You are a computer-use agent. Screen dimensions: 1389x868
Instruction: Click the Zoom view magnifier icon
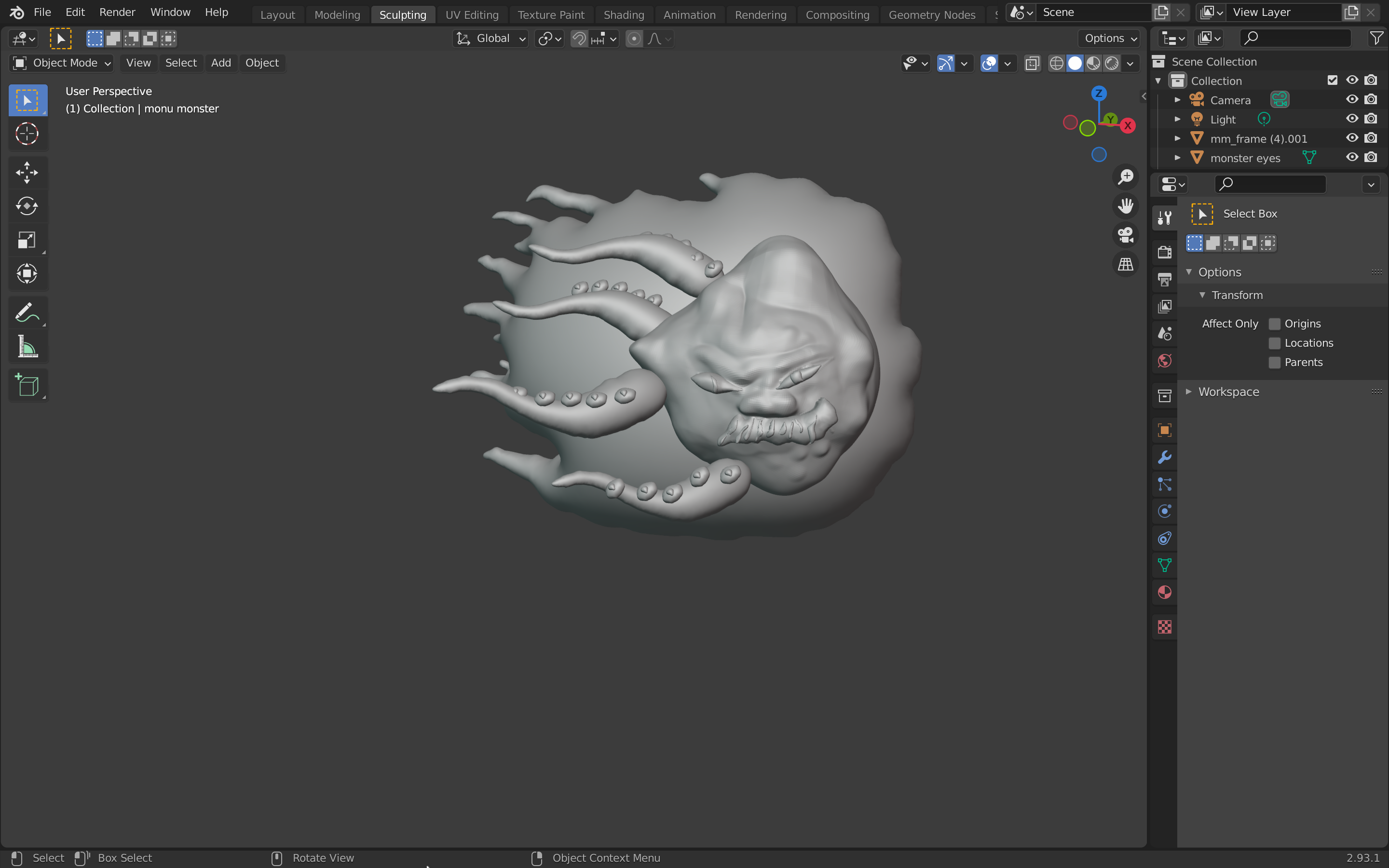1126,176
